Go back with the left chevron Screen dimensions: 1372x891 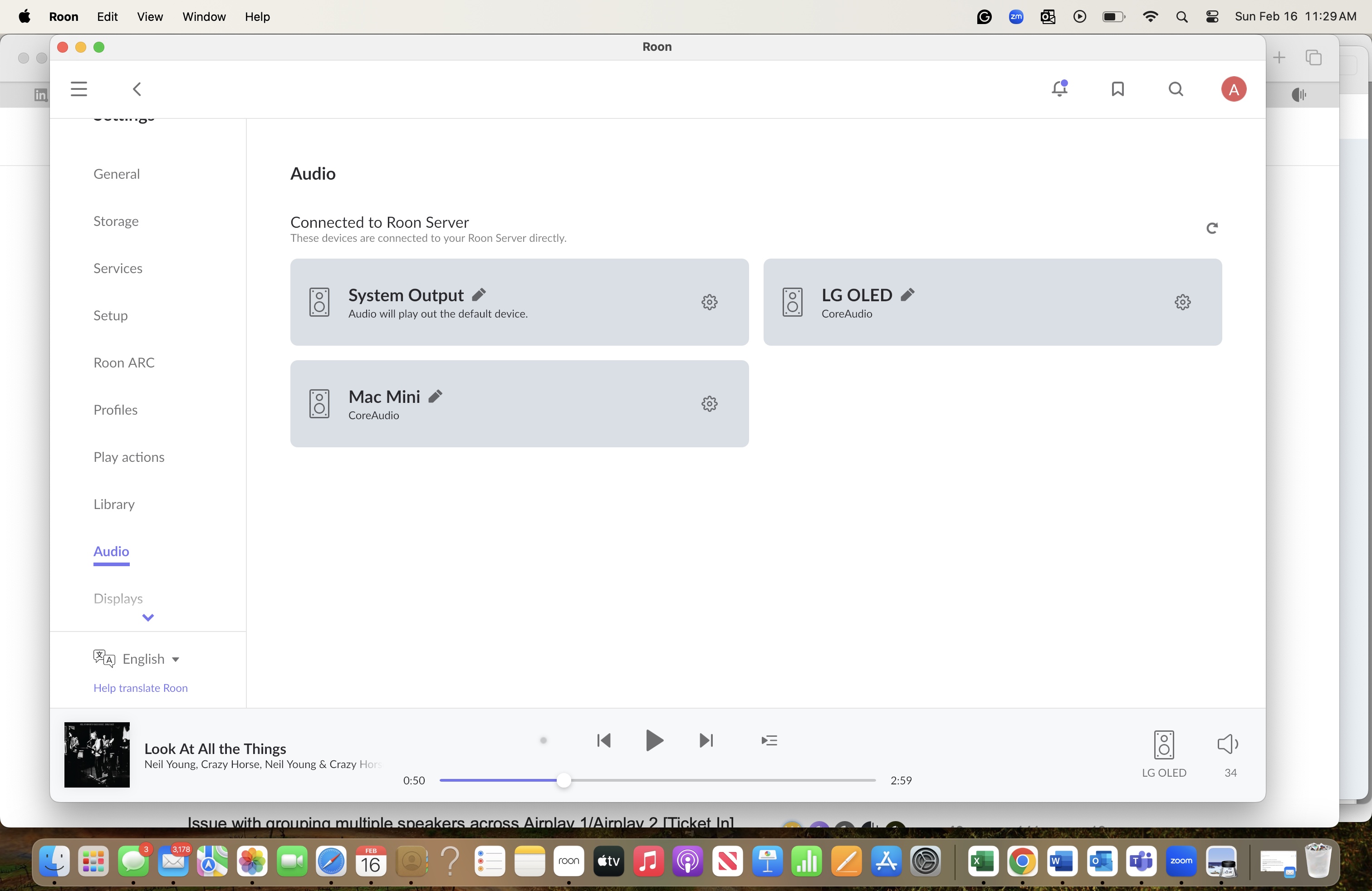pos(137,89)
